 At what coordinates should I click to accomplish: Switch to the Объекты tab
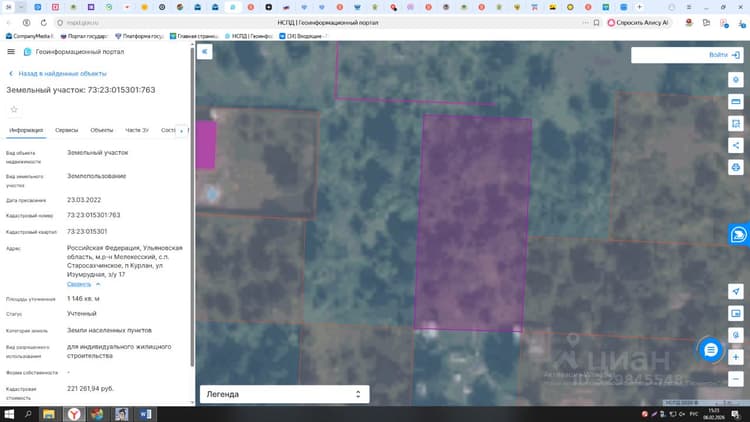[101, 130]
